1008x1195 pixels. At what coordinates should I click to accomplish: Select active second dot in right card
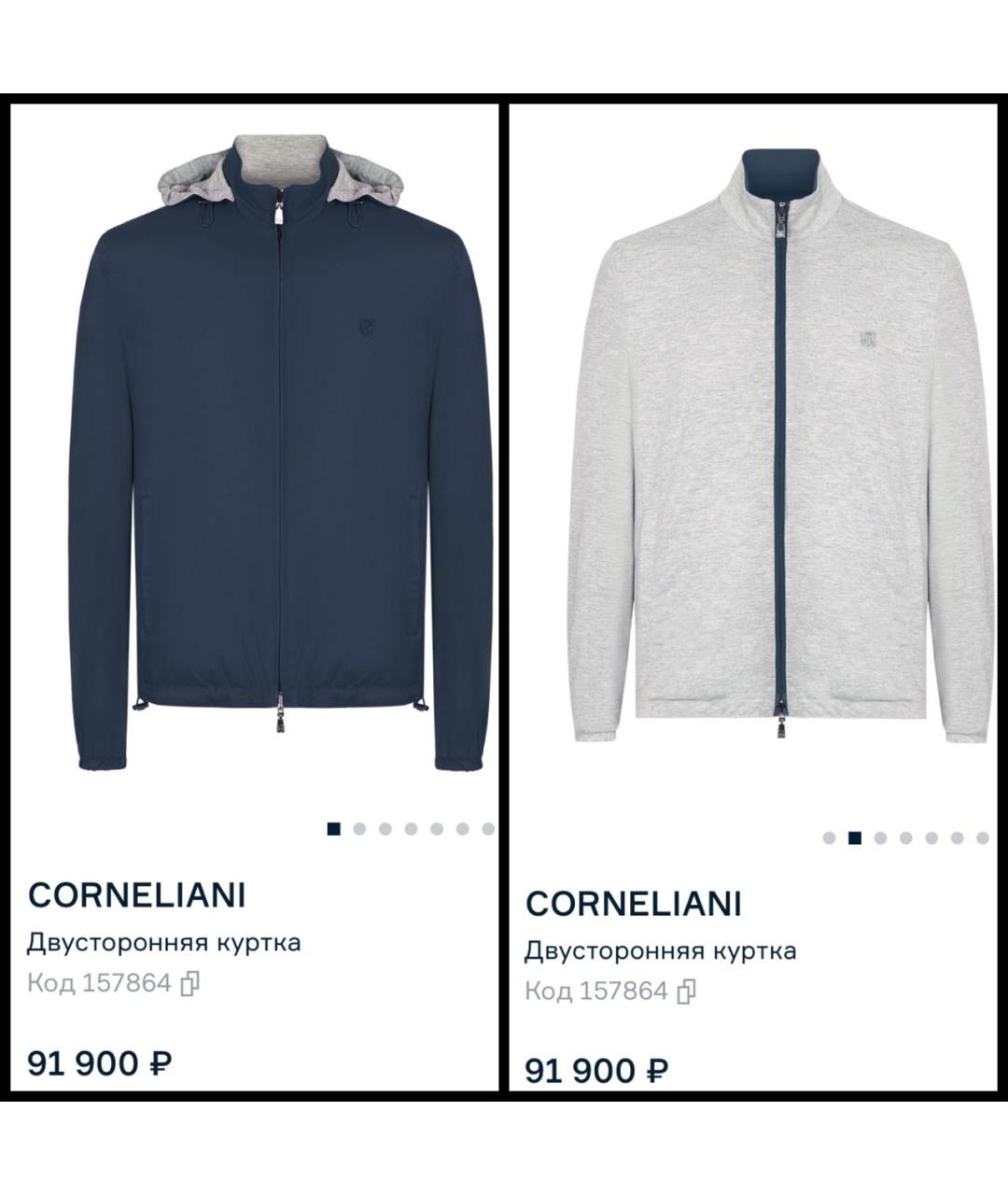pyautogui.click(x=854, y=837)
